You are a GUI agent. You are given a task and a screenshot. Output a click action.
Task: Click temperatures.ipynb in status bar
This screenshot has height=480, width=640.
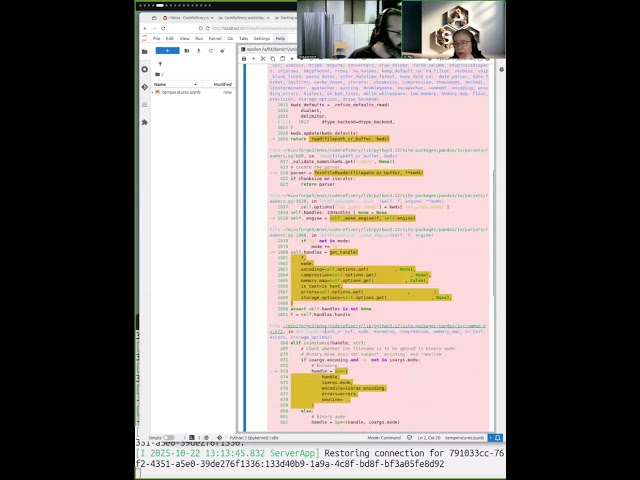(x=464, y=438)
